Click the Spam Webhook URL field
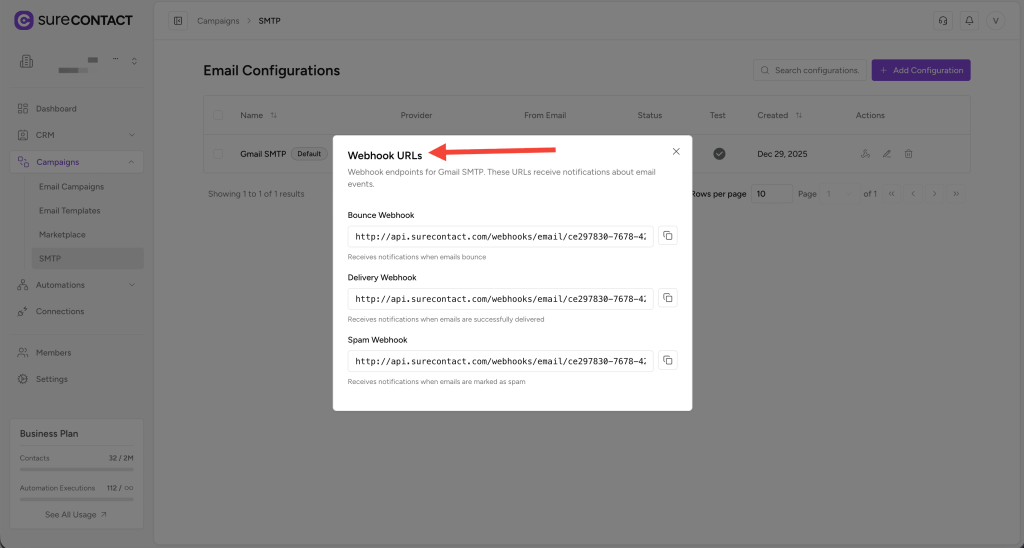1024x548 pixels. coord(500,361)
